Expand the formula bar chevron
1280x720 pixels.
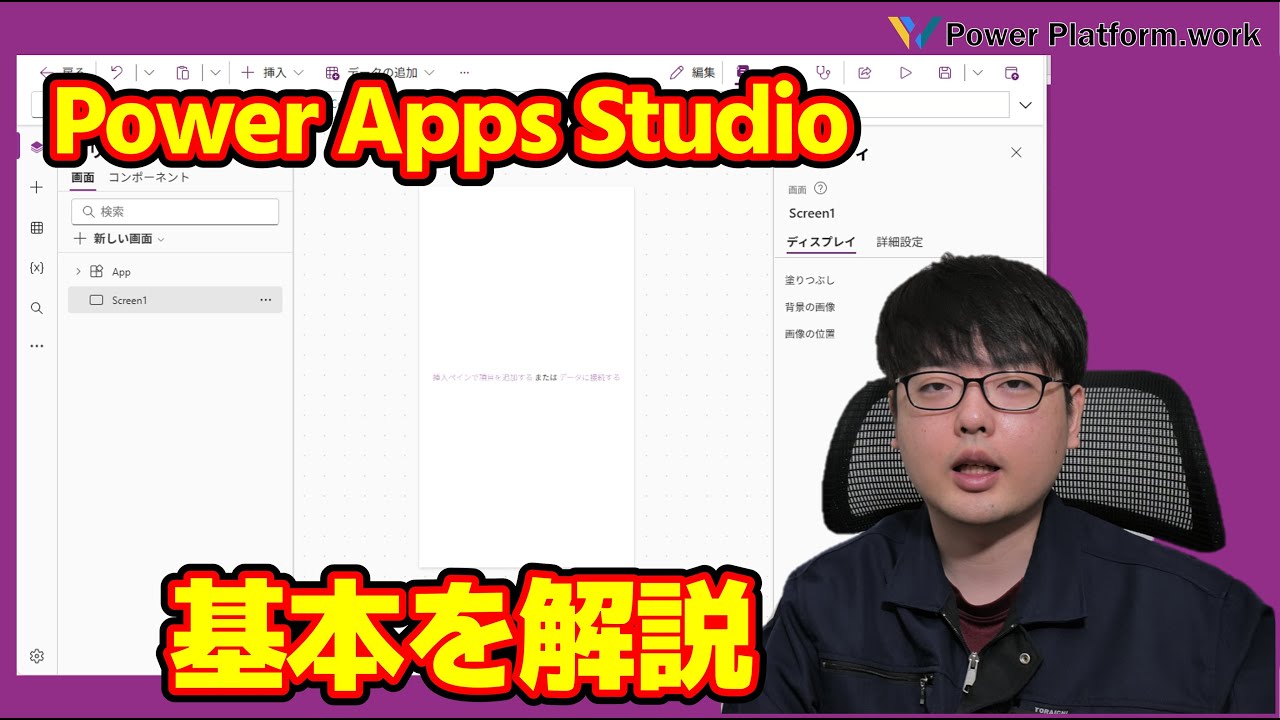1025,105
